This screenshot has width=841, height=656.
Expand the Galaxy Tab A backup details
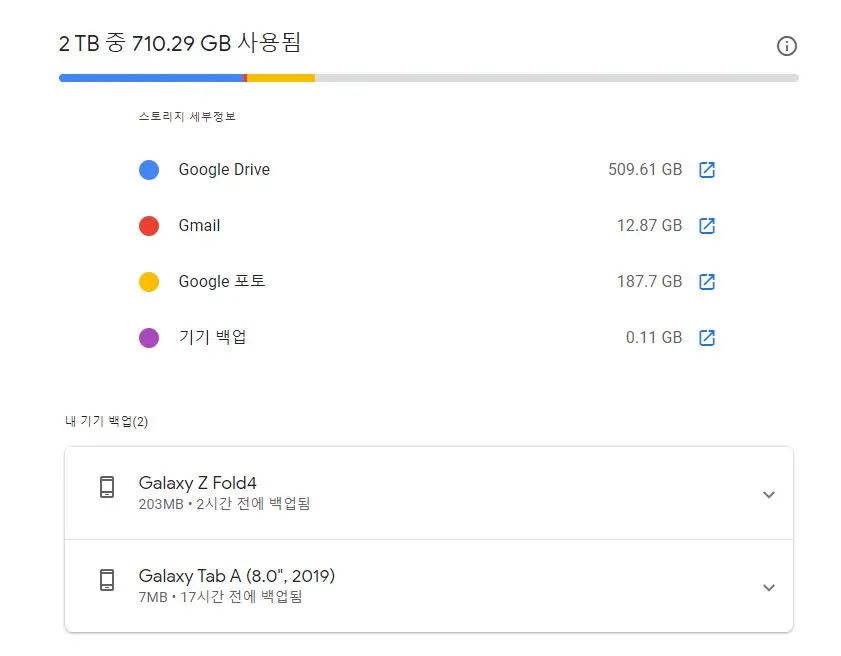click(769, 587)
